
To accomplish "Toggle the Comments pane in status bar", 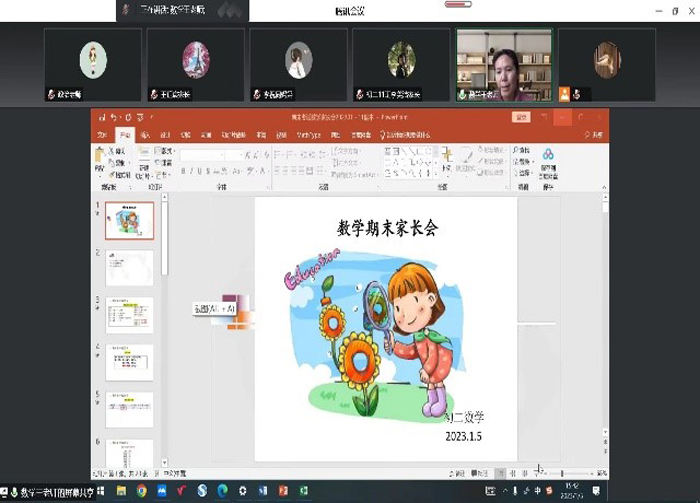I will pos(480,473).
